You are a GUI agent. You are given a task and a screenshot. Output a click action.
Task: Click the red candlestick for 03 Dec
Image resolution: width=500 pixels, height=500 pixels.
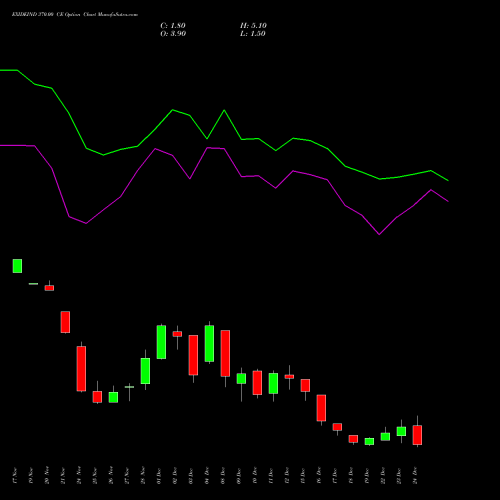(x=193, y=355)
